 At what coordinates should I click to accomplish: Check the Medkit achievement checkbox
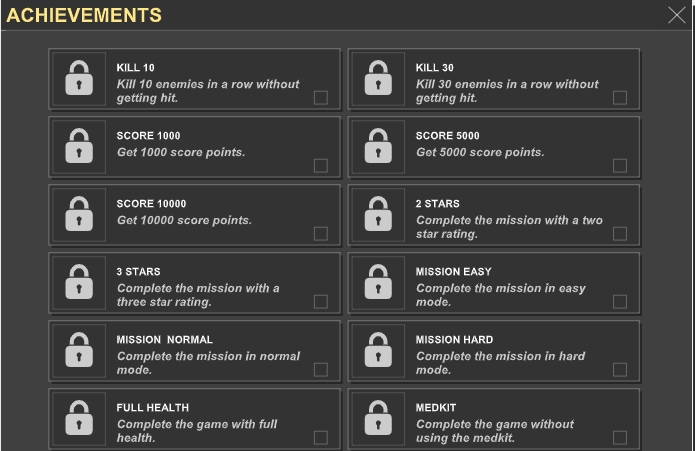pyautogui.click(x=620, y=438)
